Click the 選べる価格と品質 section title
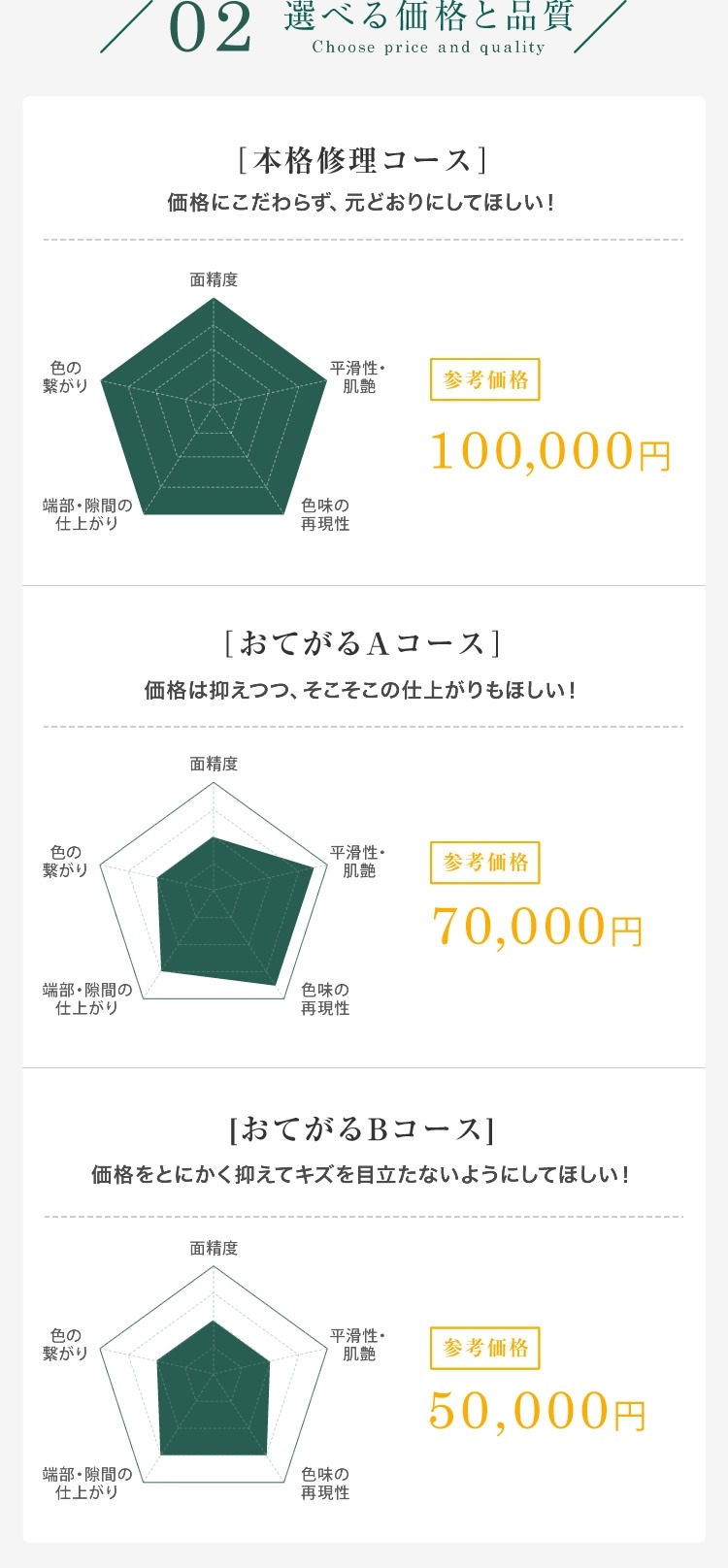This screenshot has height=1568, width=728. pos(428,17)
